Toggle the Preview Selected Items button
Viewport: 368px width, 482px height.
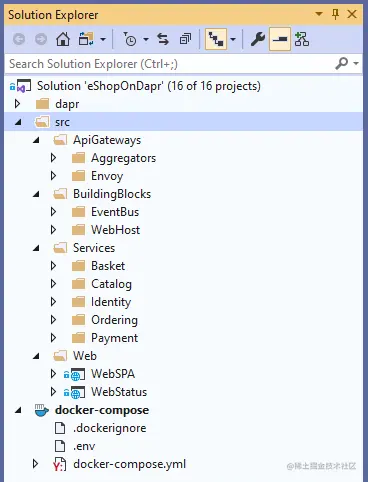(280, 39)
